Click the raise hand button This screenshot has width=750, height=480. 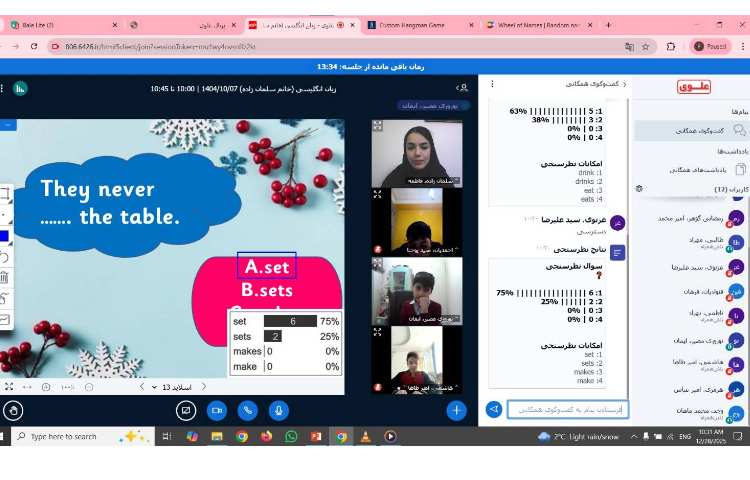pos(14,409)
